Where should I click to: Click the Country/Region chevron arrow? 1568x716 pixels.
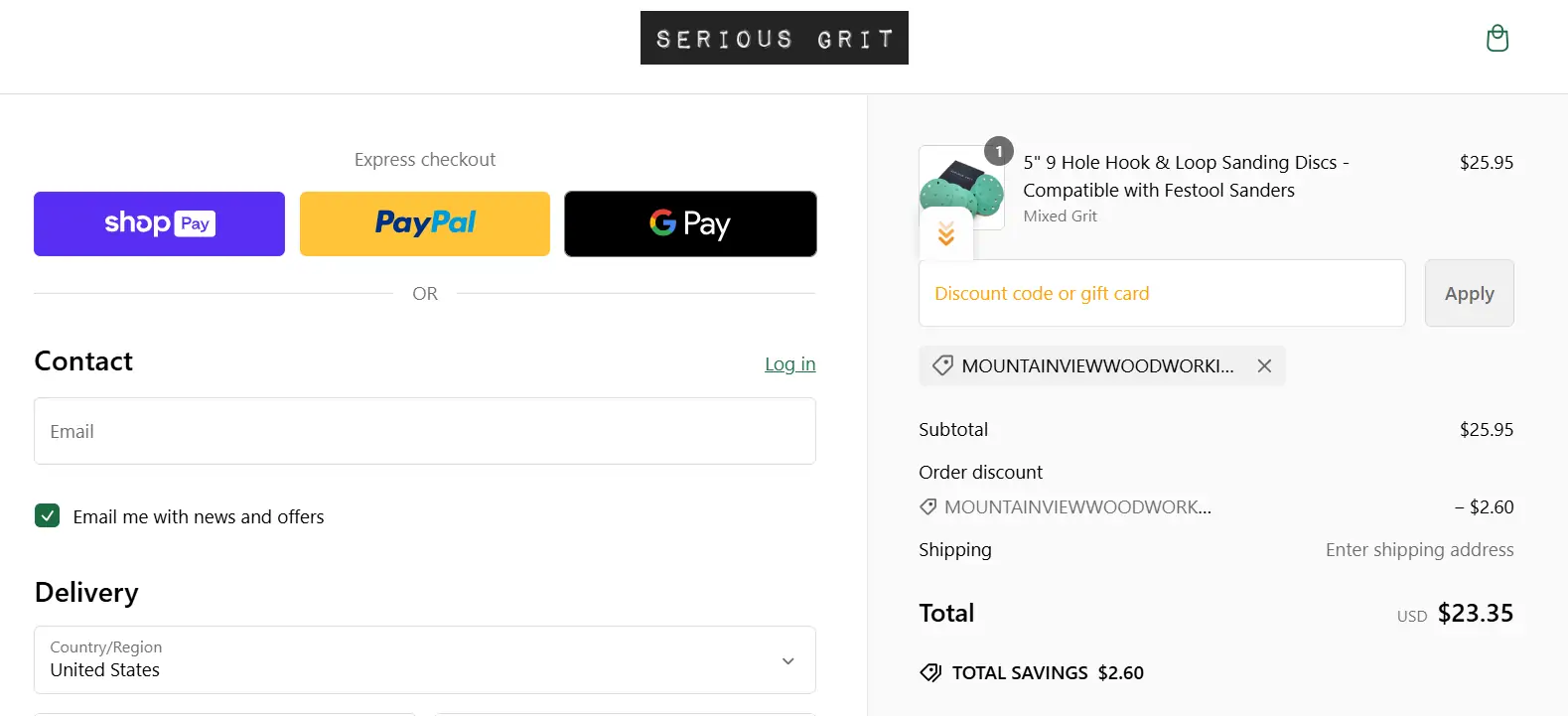[788, 660]
